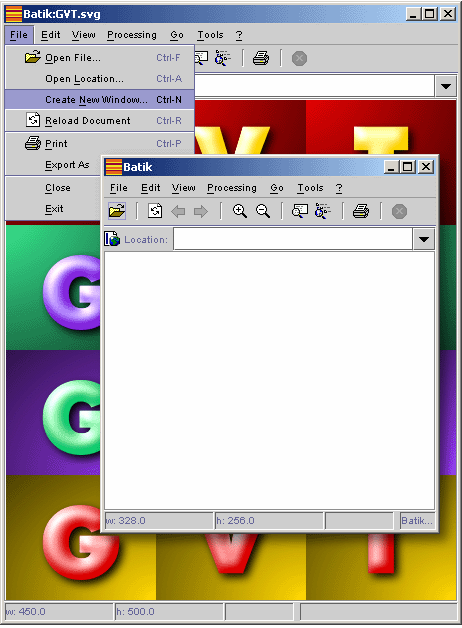Viewport: 462px width, 628px height.
Task: Click Stop icon in GVT.svg window toolbar
Action: click(x=299, y=58)
